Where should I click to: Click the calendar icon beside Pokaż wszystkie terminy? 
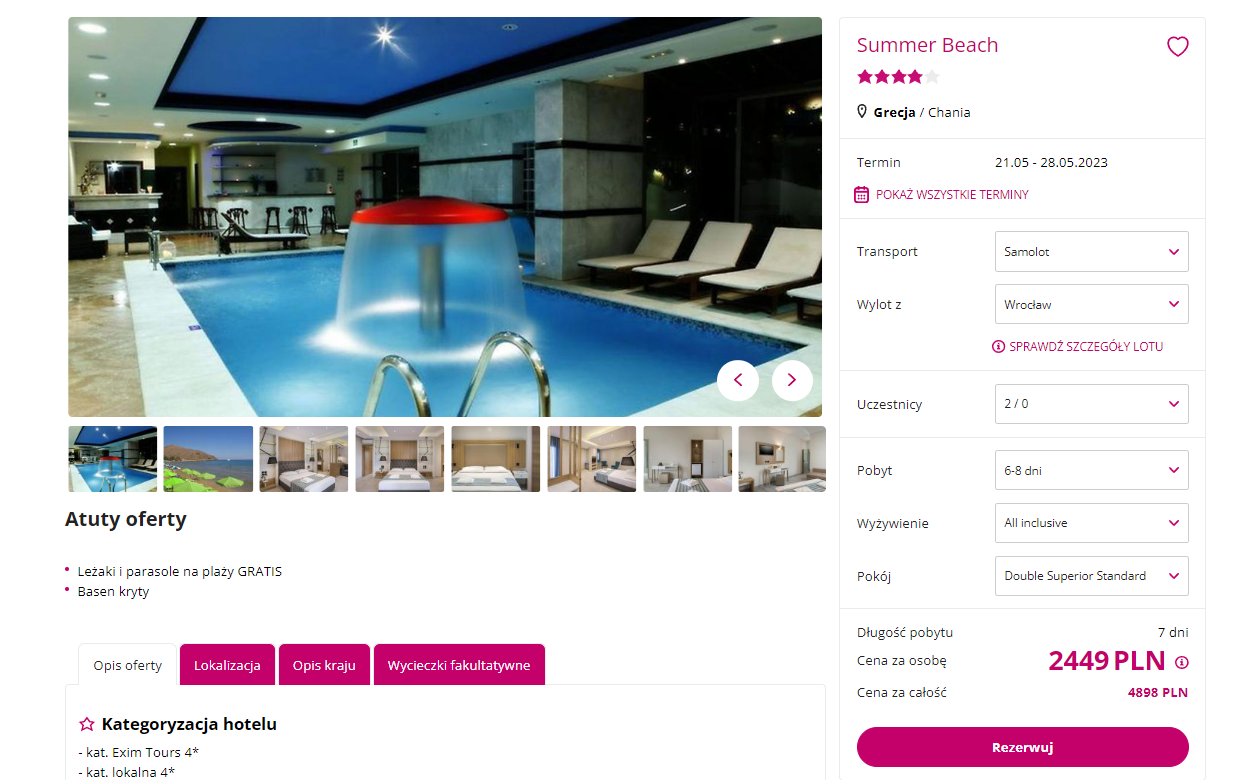coord(862,195)
